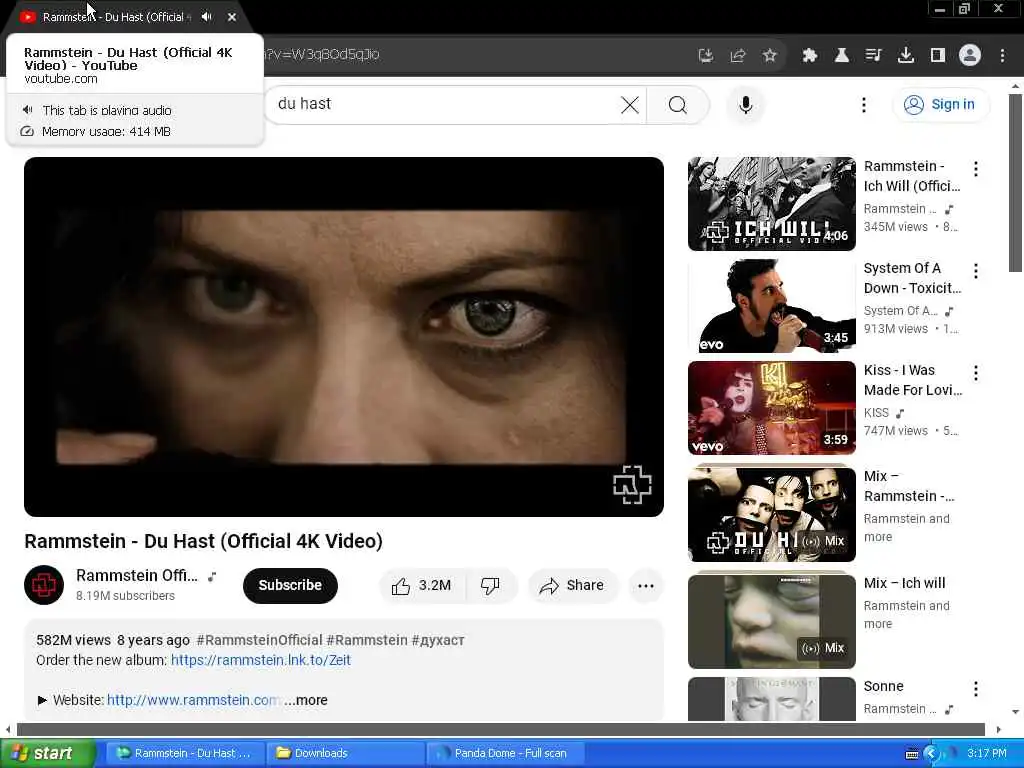
Task: Click the #духаст hashtag
Action: [x=438, y=640]
